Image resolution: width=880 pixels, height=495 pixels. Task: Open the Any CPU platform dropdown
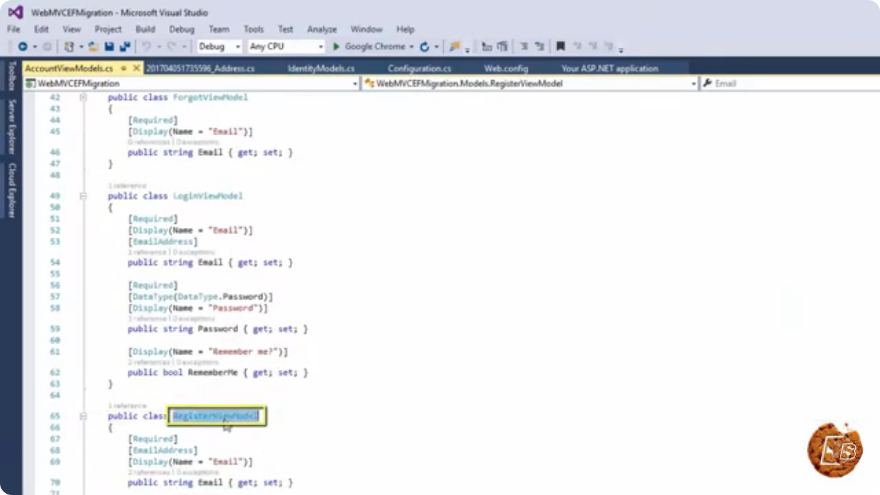(x=286, y=47)
